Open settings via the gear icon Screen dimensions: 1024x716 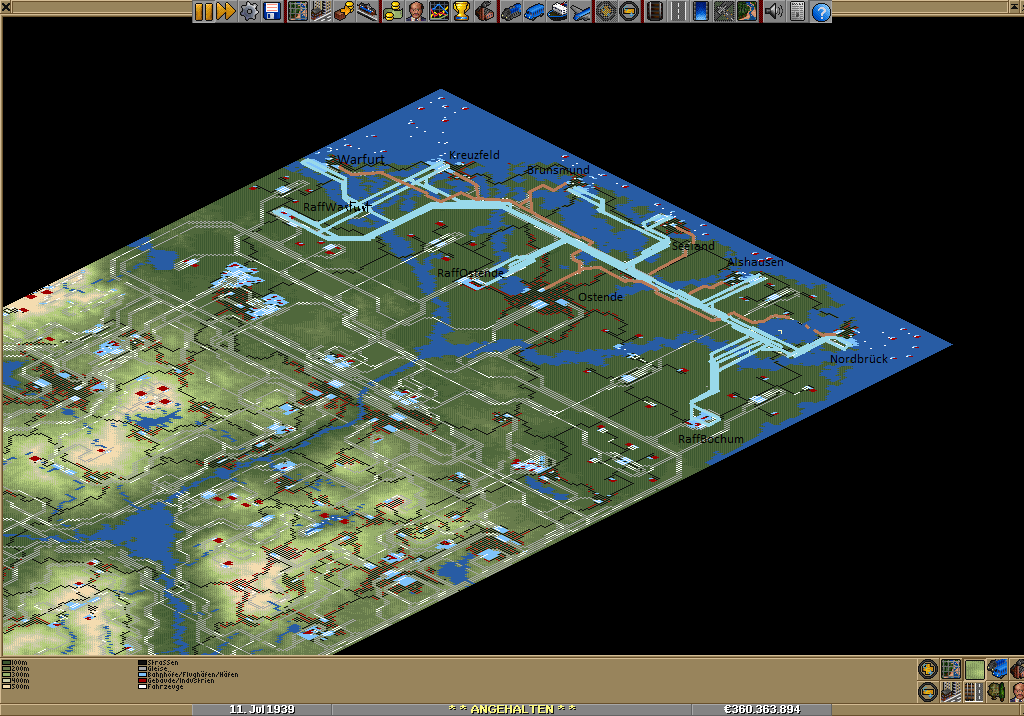click(249, 12)
